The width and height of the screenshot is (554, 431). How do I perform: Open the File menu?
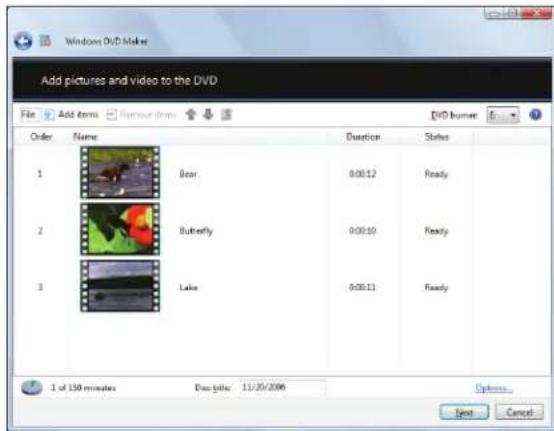coord(28,114)
